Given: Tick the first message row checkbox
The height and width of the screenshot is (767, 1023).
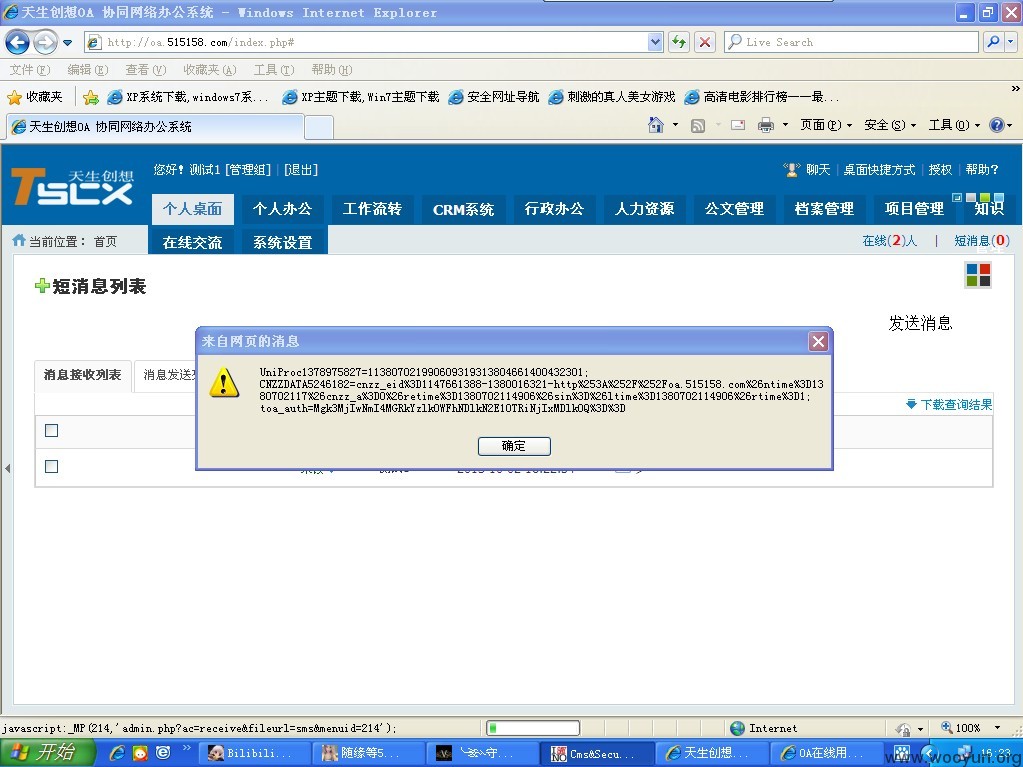Looking at the screenshot, I should tap(52, 466).
